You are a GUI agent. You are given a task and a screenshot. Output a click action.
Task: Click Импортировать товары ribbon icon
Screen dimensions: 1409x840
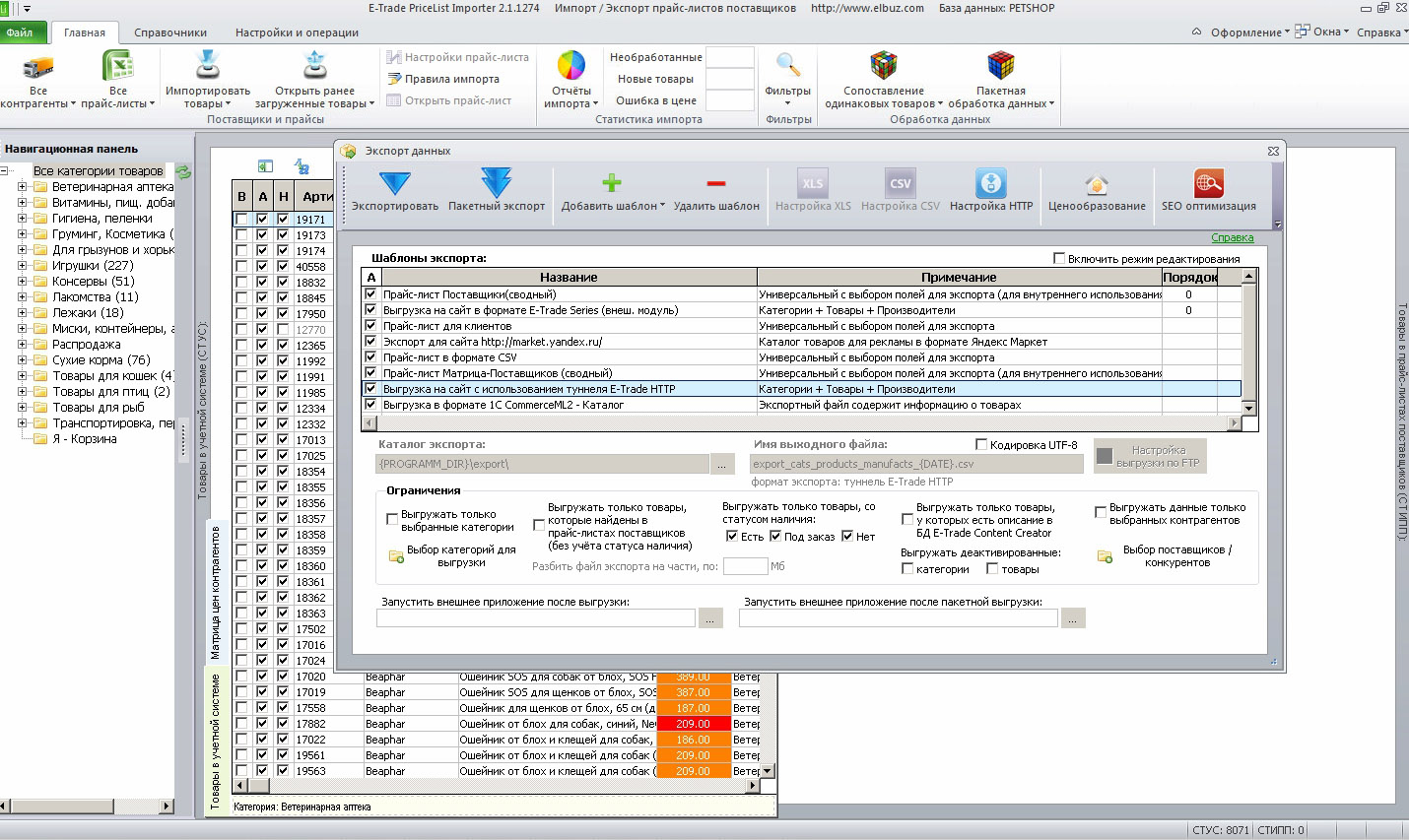207,66
